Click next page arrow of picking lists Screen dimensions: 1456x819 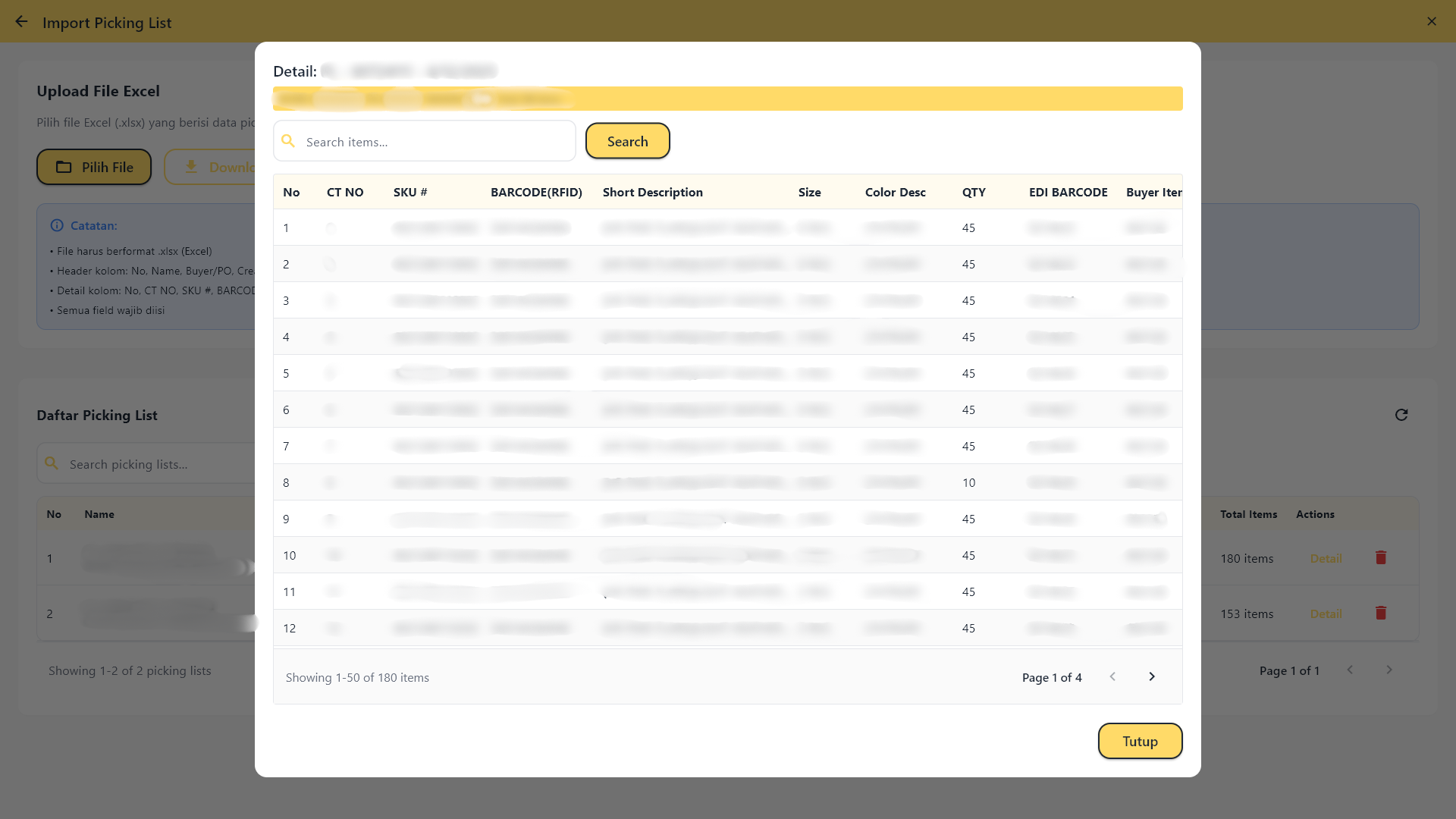pos(1389,670)
